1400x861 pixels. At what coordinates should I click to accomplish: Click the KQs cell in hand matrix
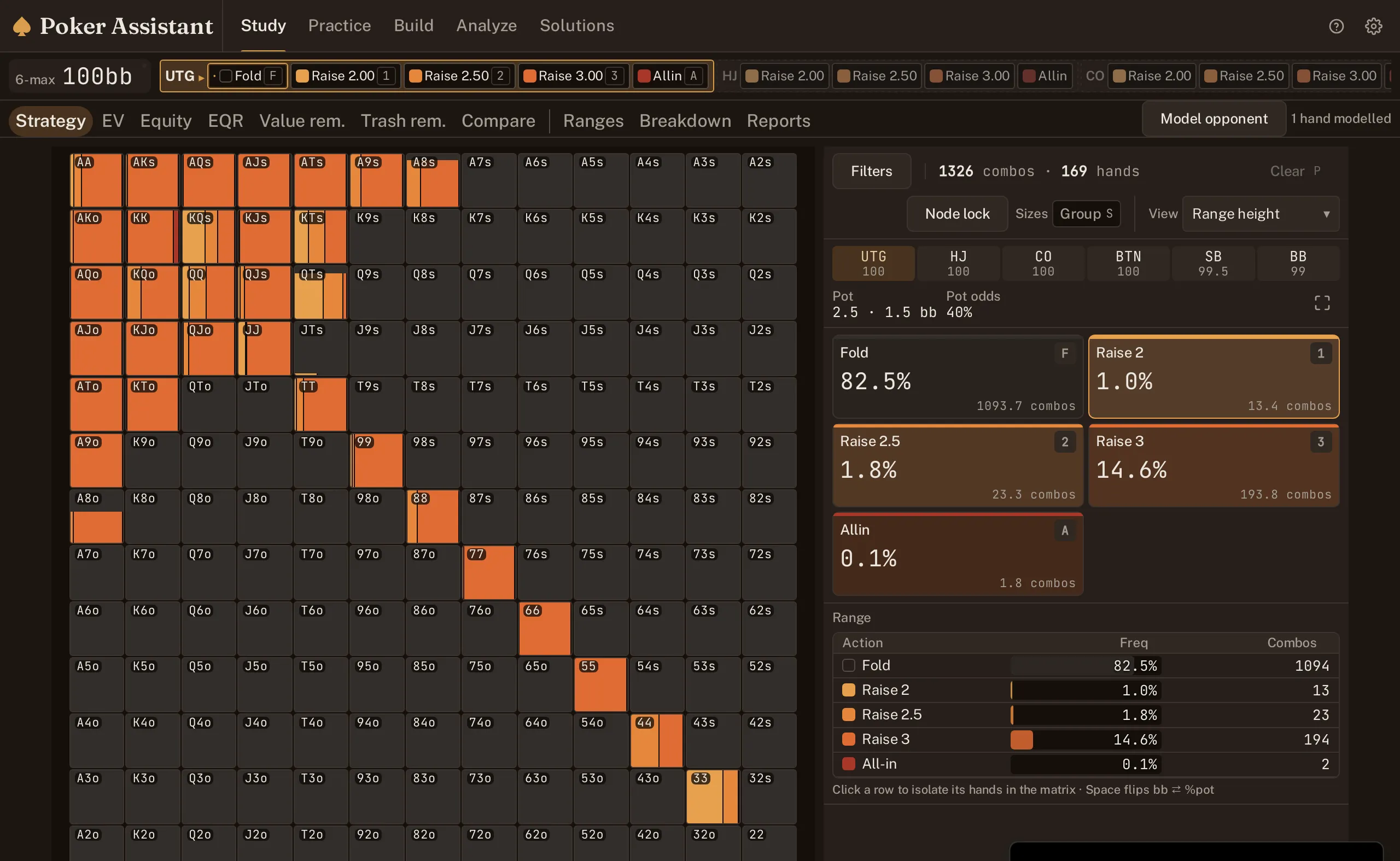[208, 236]
